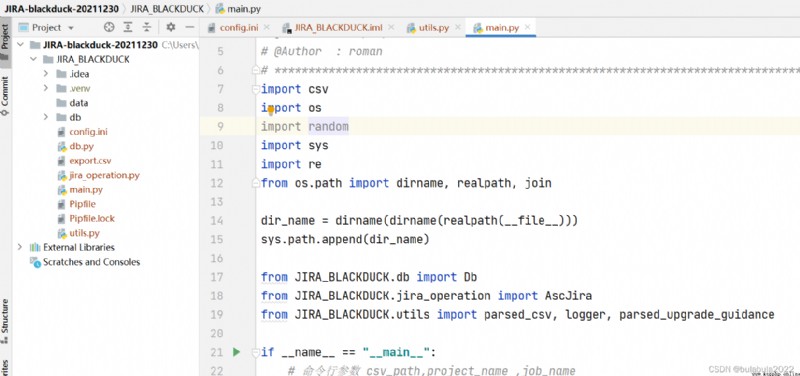
Task: Select the data folder in project tree
Action: tap(79, 103)
